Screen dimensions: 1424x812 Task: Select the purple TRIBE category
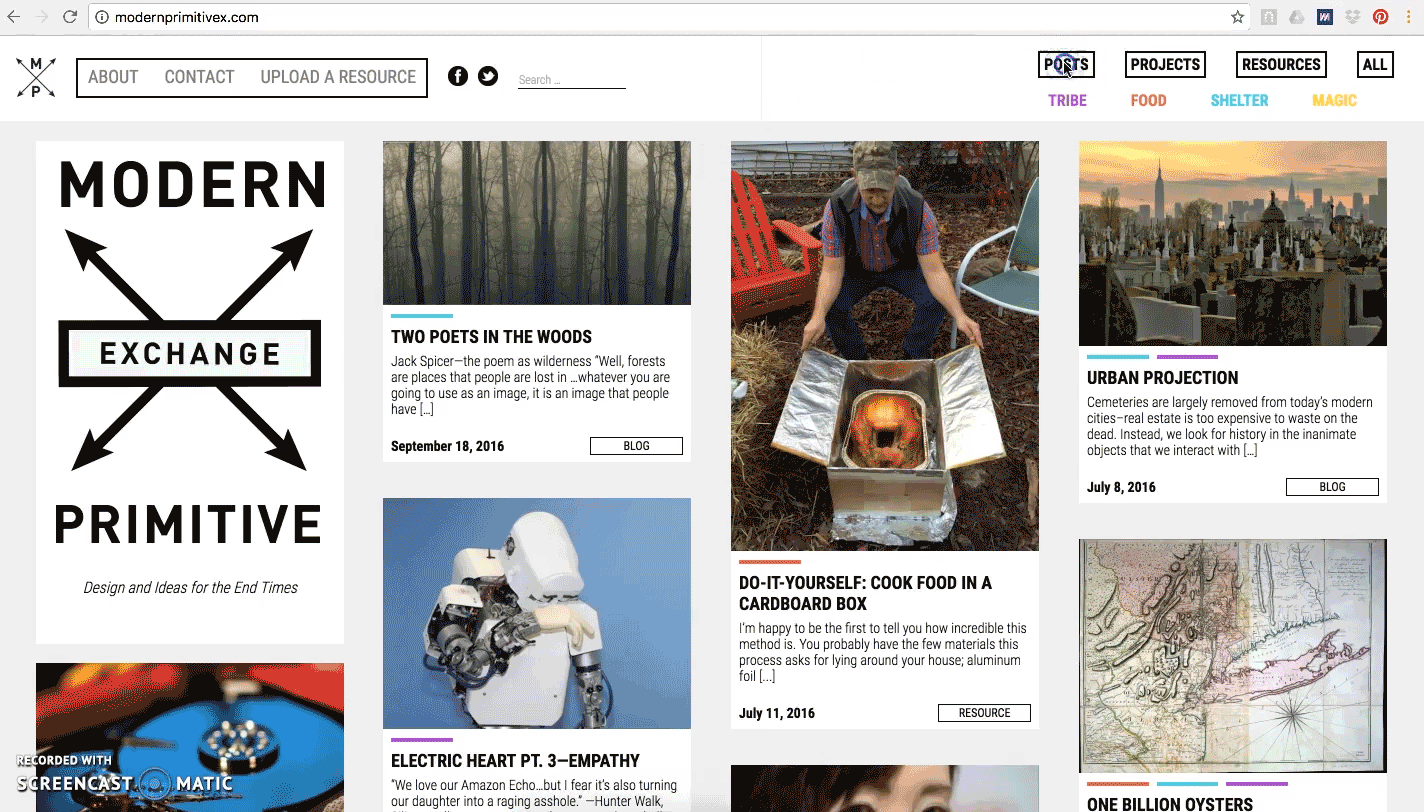click(x=1067, y=101)
